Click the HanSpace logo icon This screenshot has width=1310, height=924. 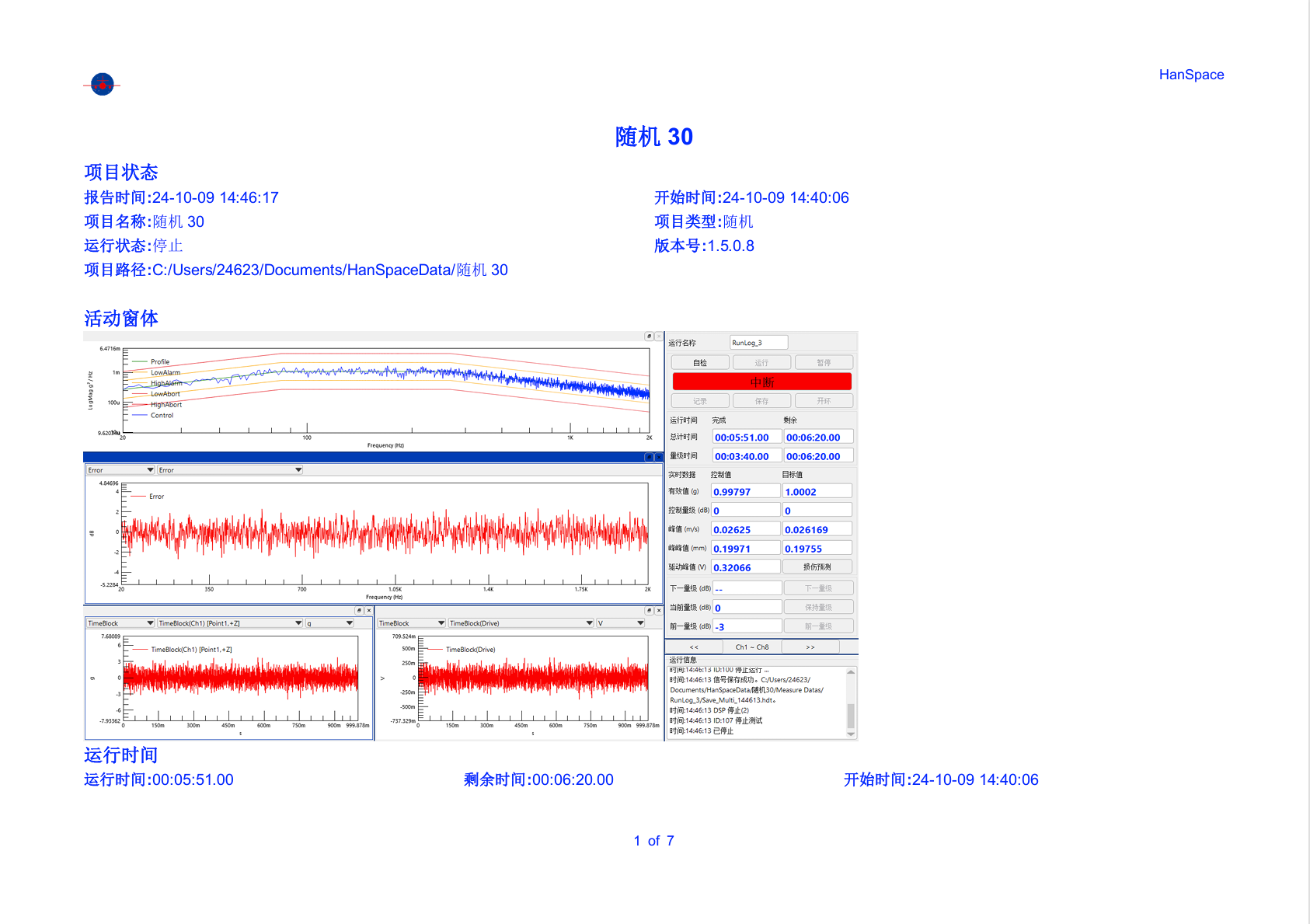click(102, 84)
